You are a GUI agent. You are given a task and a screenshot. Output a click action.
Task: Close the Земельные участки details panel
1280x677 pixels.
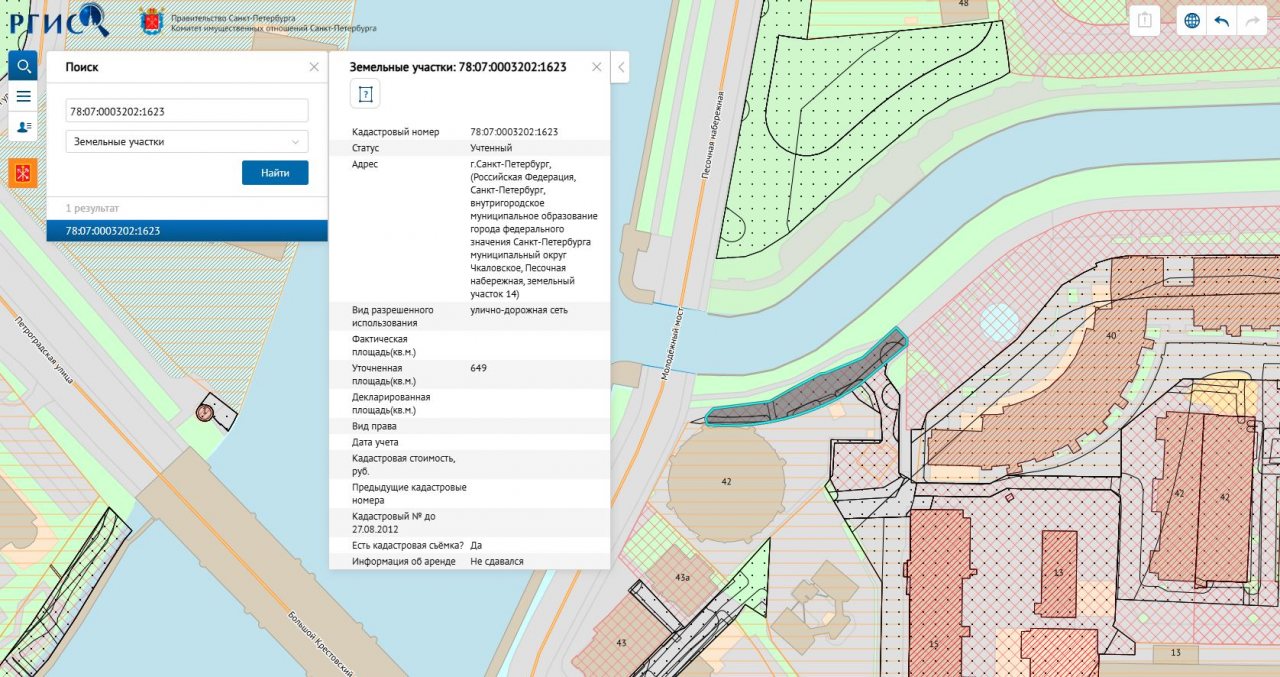click(x=597, y=67)
